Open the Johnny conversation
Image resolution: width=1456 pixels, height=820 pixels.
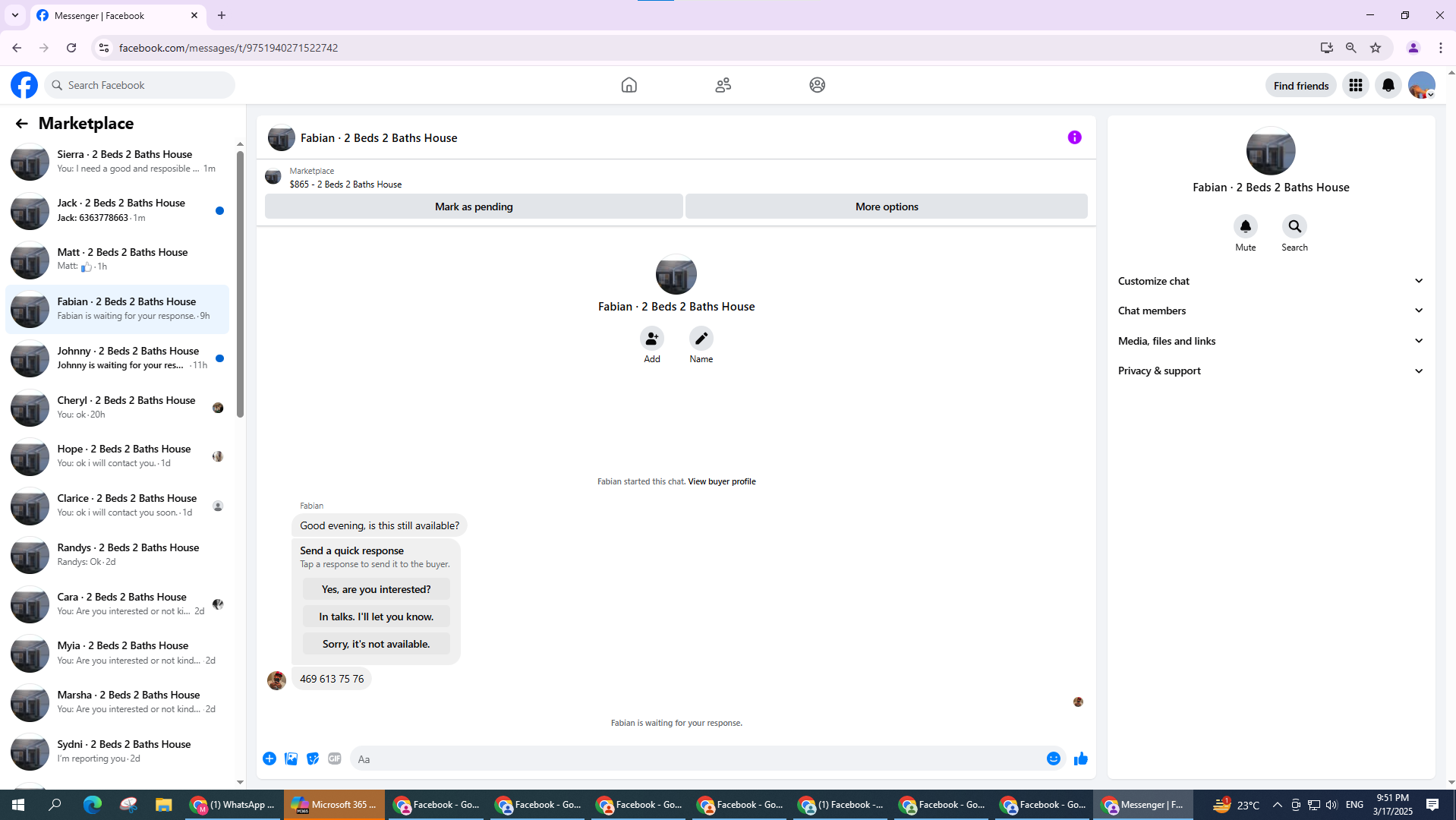117,358
